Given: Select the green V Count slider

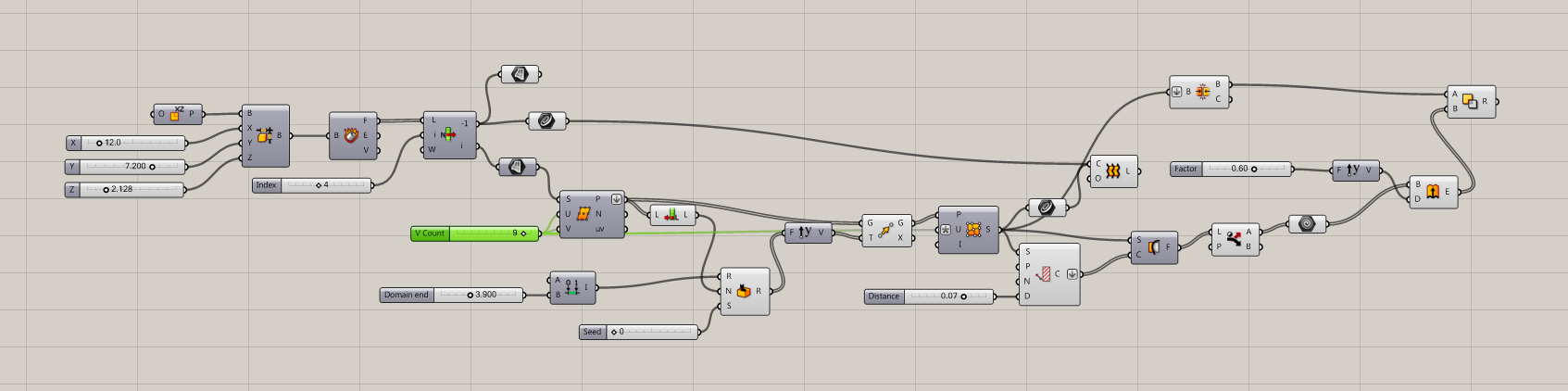Looking at the screenshot, I should point(475,233).
